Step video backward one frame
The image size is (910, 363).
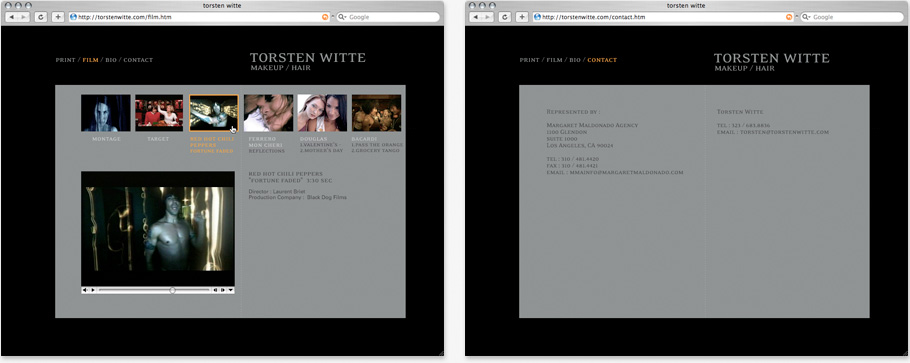click(x=215, y=290)
